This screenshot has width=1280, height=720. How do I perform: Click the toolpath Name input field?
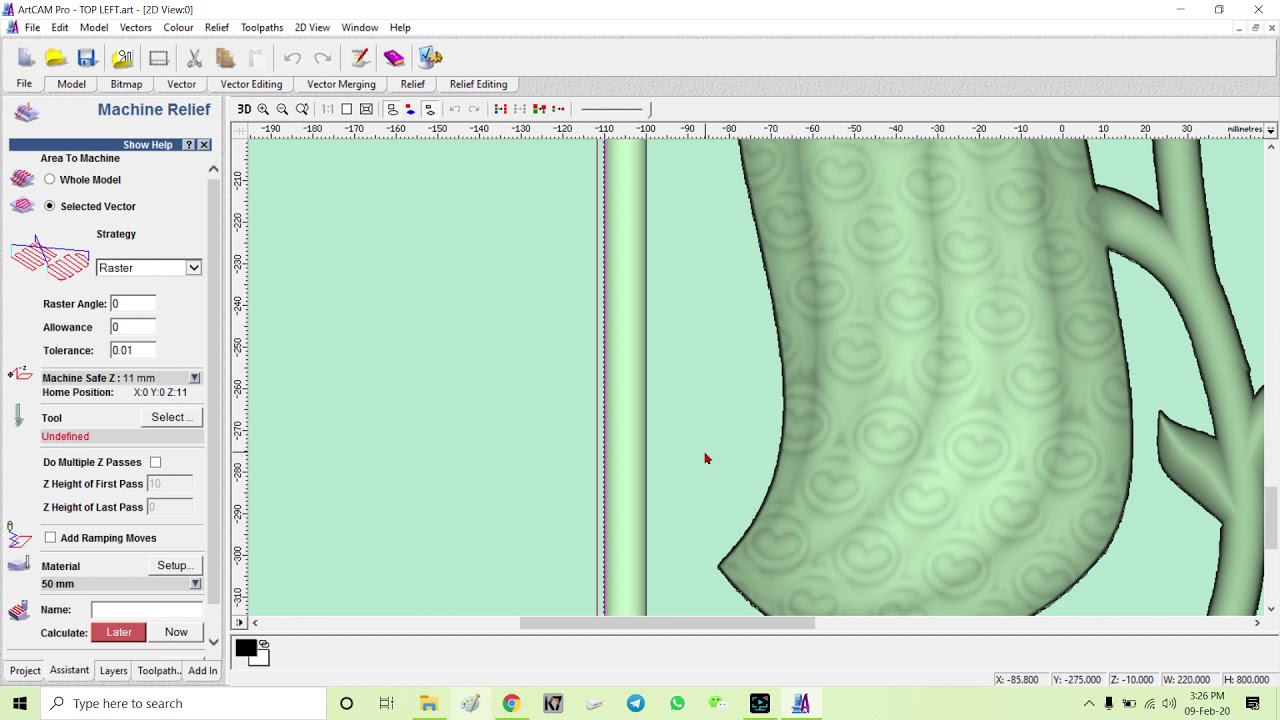pyautogui.click(x=147, y=610)
